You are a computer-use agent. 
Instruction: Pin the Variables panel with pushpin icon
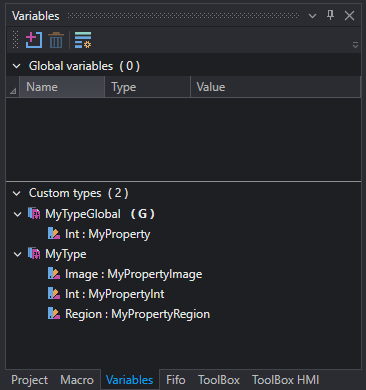tap(330, 15)
